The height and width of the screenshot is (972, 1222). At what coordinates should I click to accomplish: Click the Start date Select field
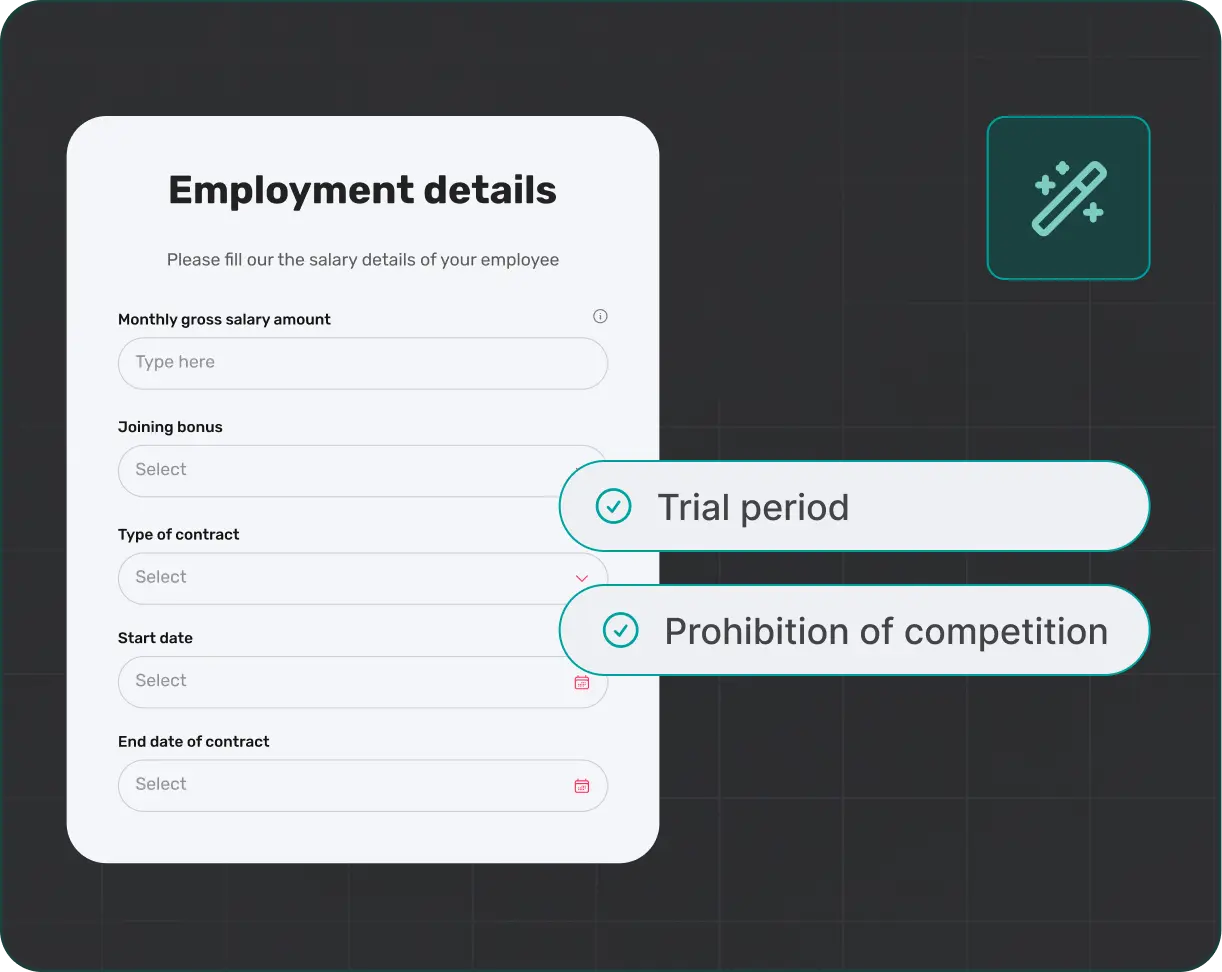point(340,682)
